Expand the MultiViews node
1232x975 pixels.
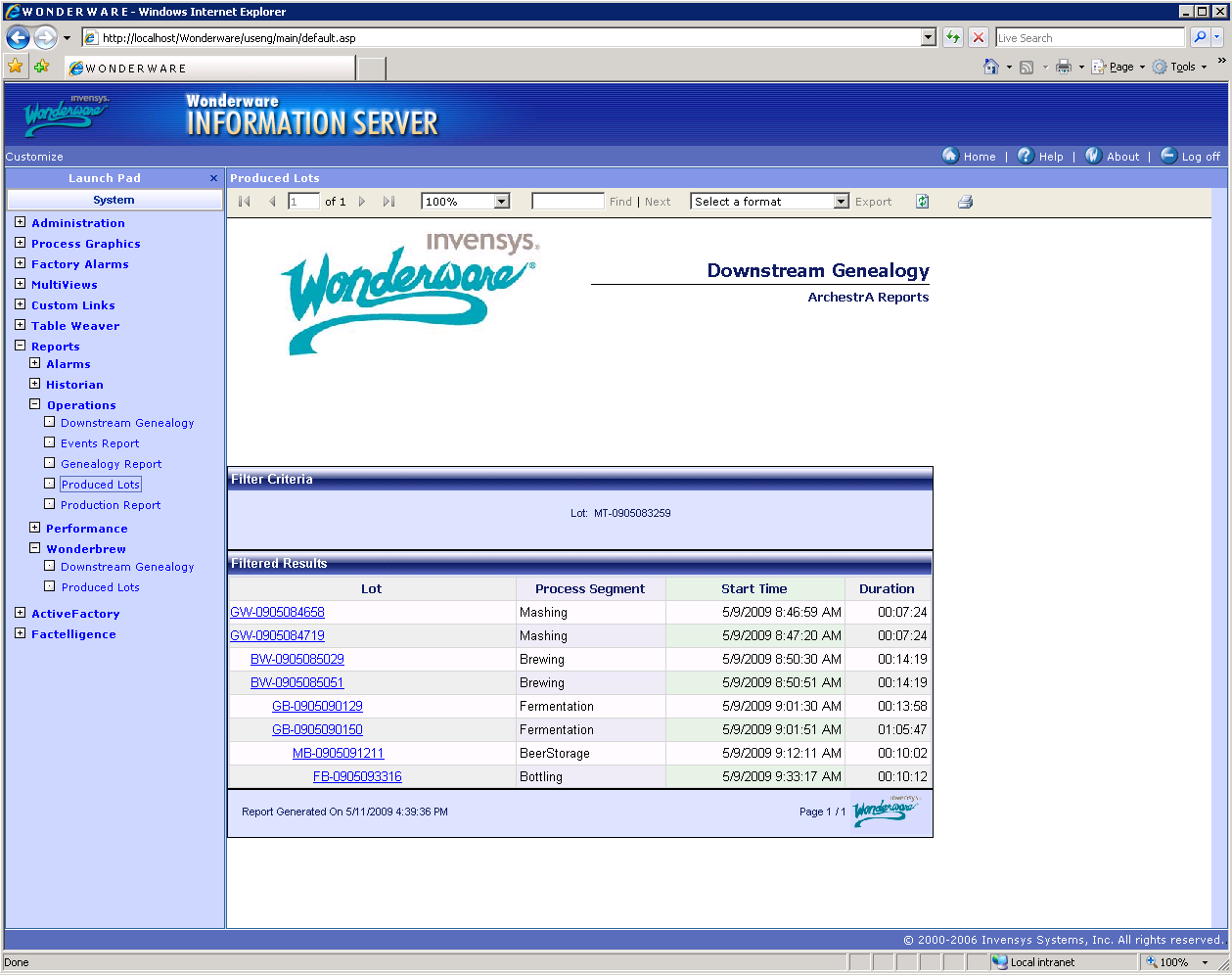tap(21, 284)
